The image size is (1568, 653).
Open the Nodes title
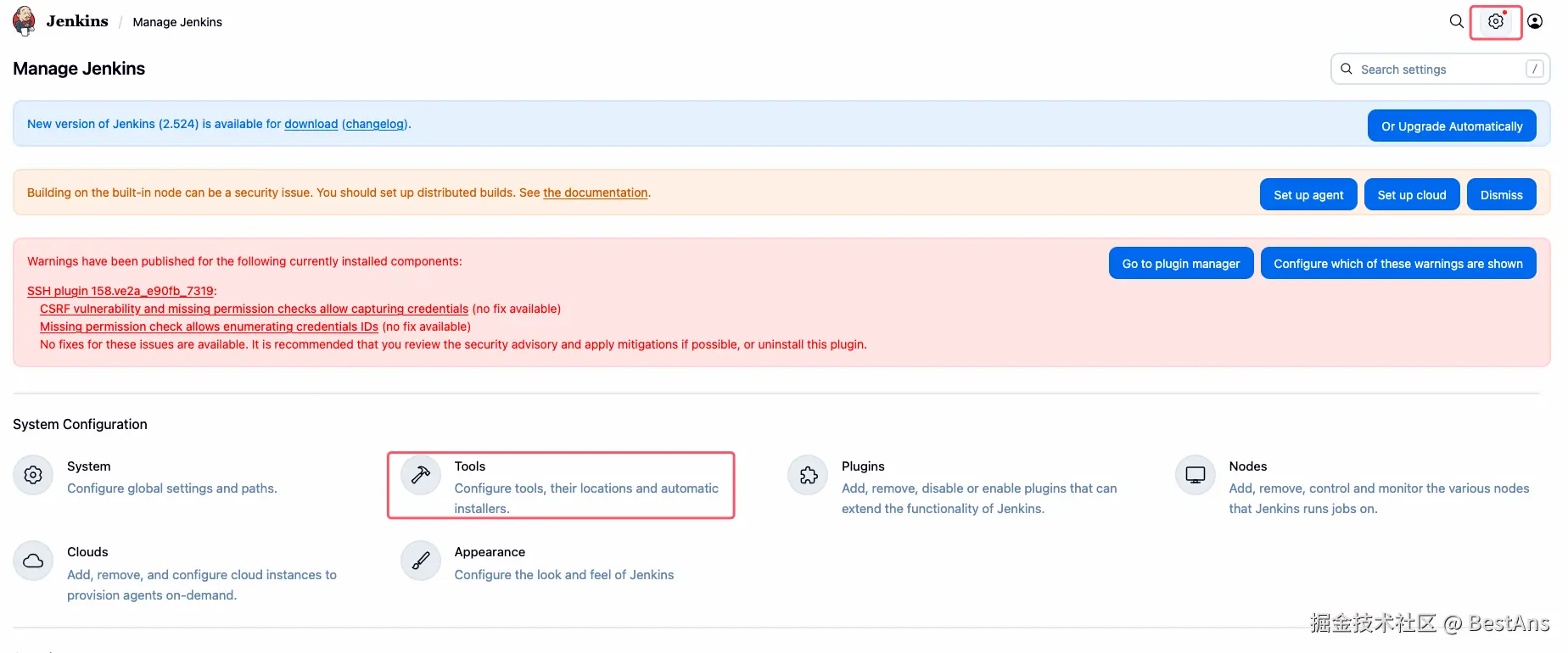[x=1248, y=466]
